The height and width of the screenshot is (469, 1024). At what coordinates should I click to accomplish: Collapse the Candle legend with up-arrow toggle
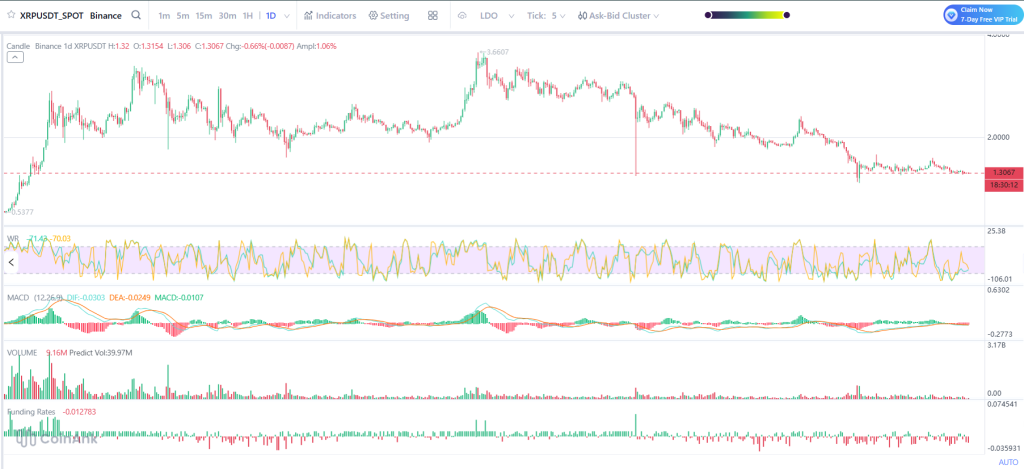[x=15, y=58]
